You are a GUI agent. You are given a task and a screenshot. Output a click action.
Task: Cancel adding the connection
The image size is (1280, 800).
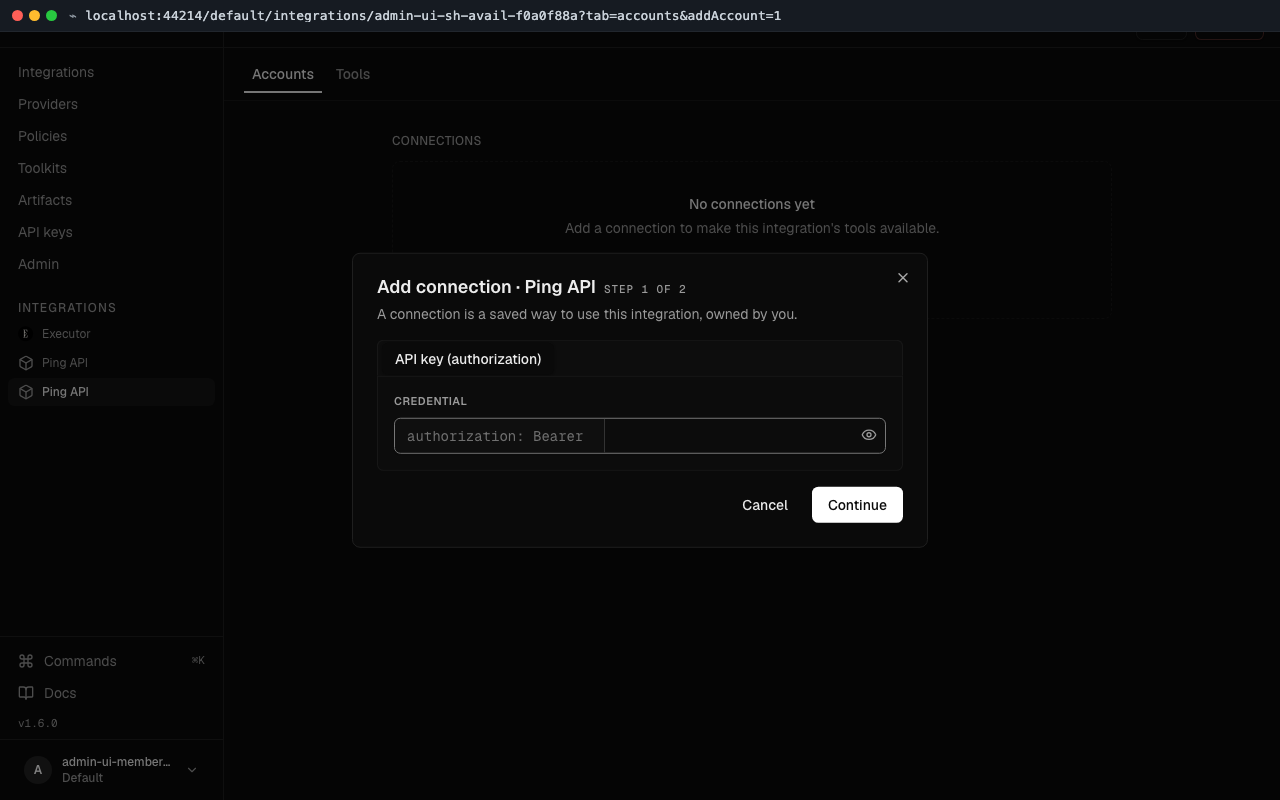point(765,505)
